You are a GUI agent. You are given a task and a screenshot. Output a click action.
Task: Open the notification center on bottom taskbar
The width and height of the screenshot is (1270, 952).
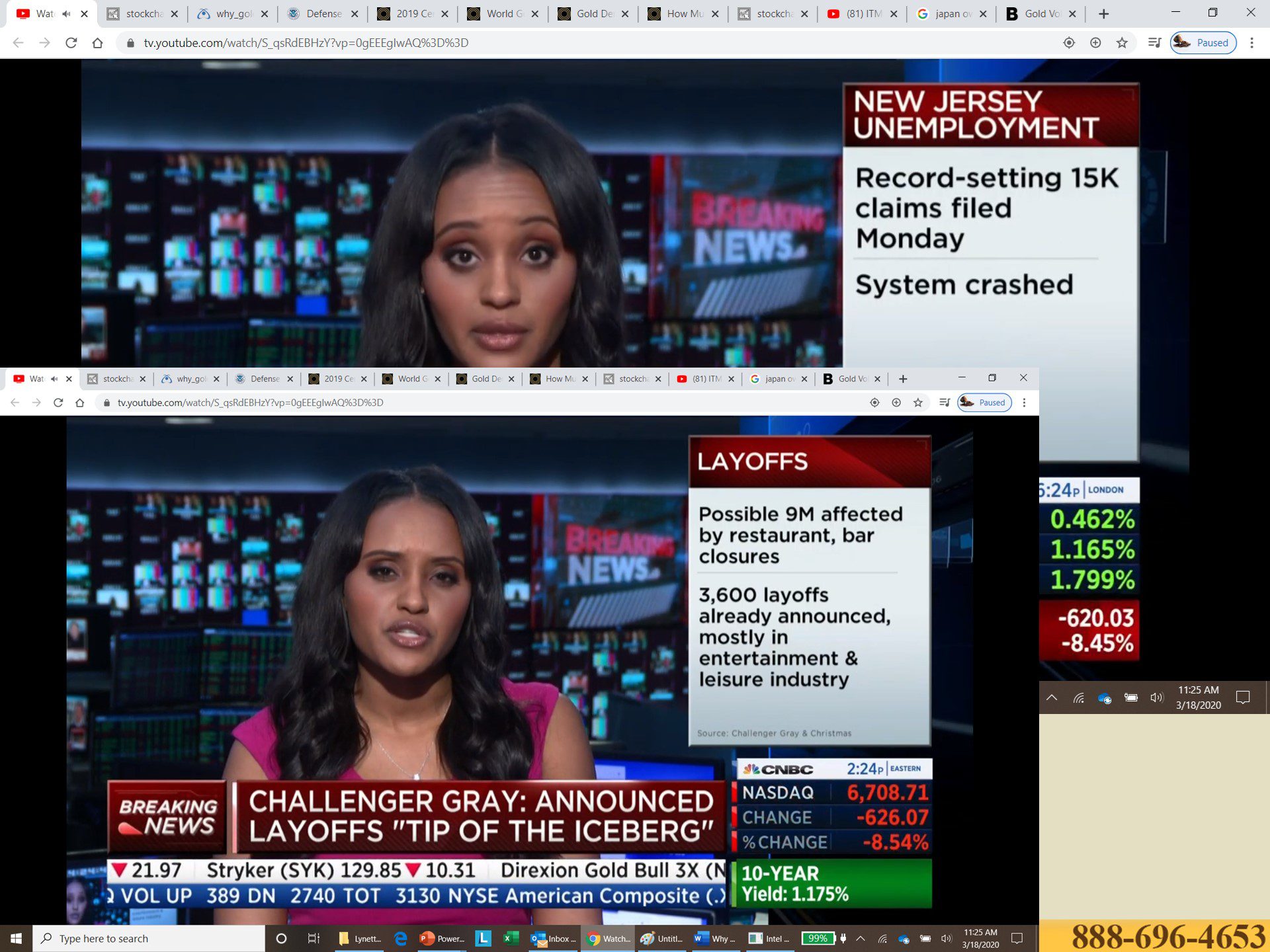1017,939
